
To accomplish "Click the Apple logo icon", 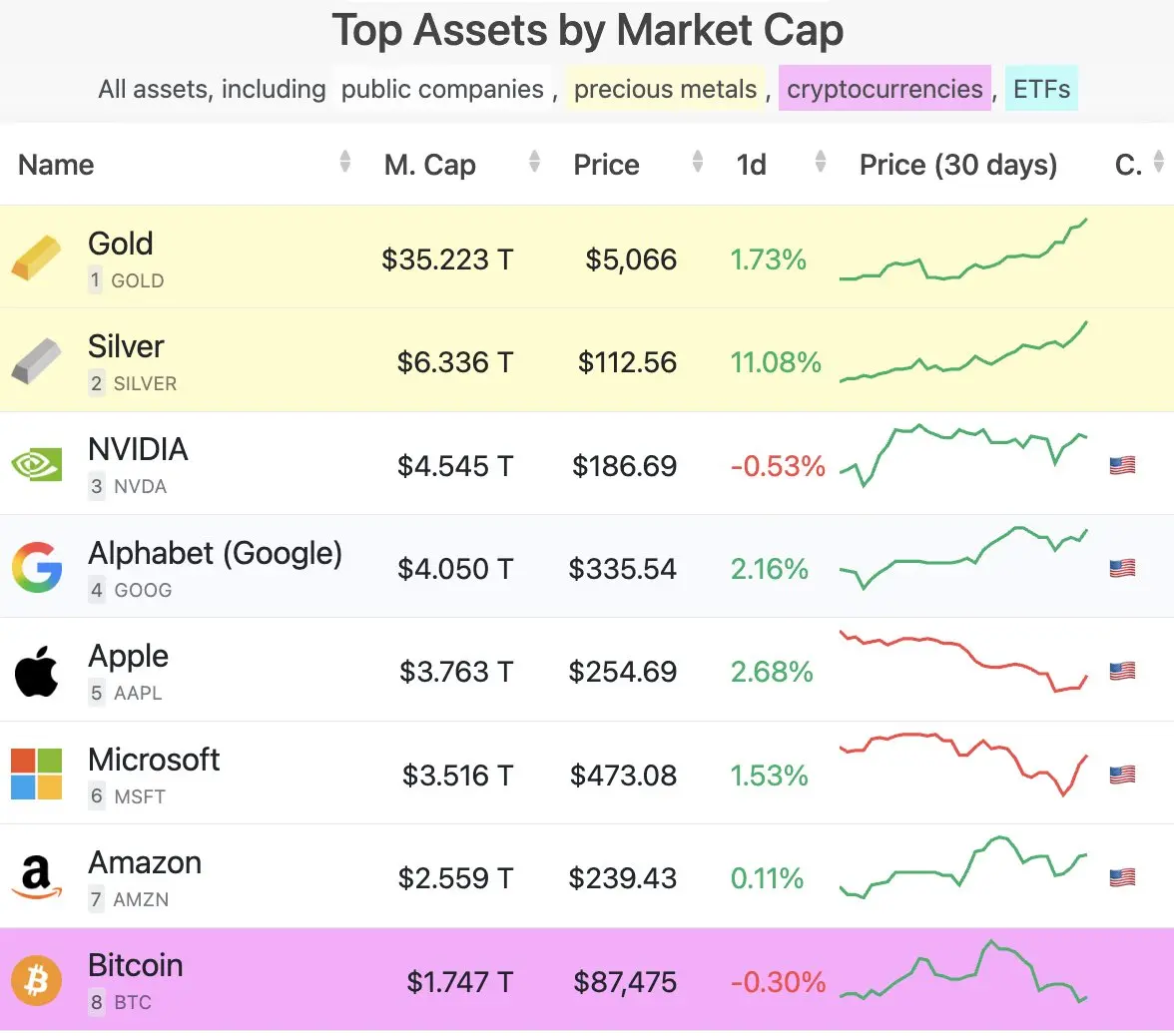I will pyautogui.click(x=36, y=670).
